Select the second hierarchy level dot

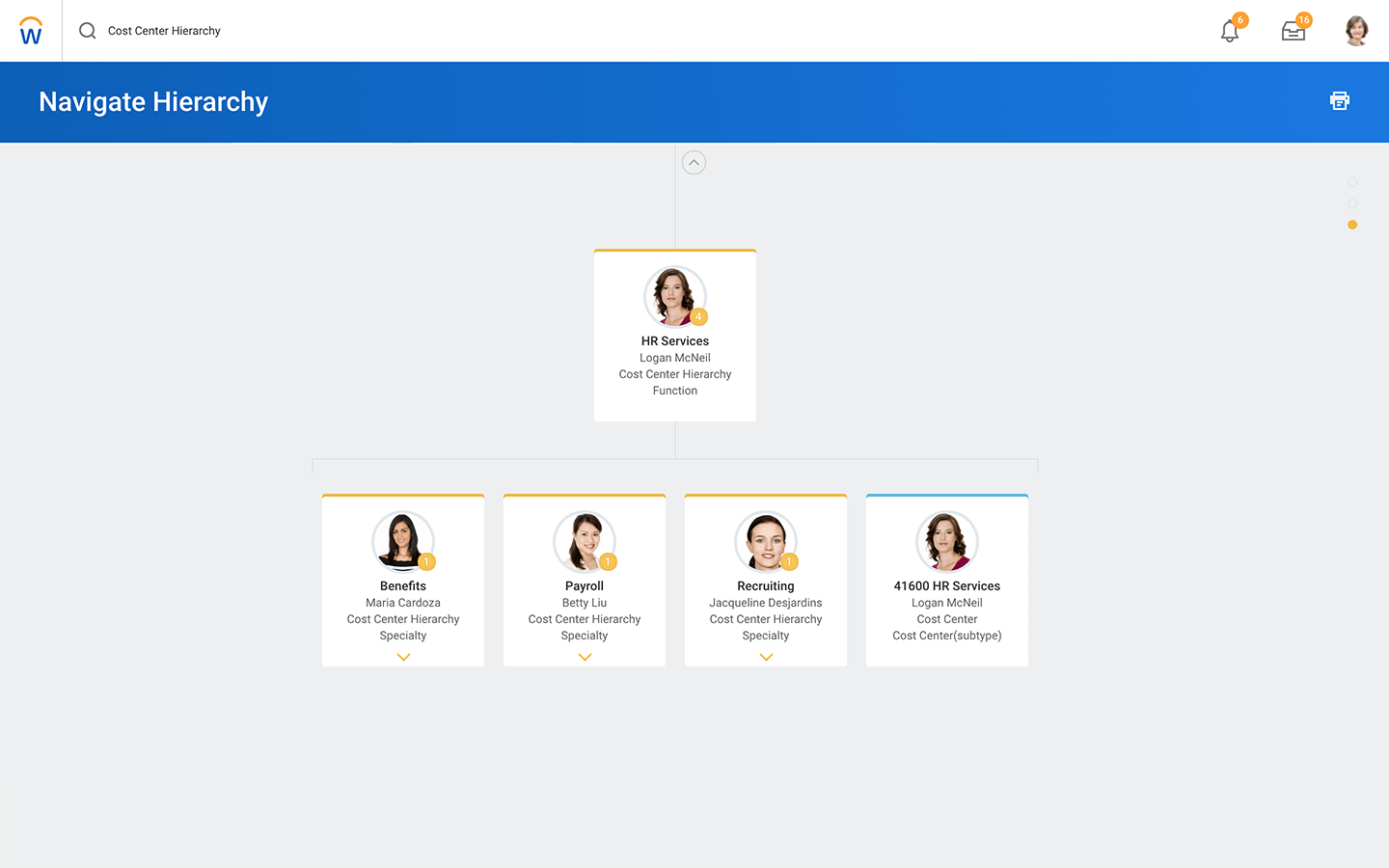(1352, 203)
